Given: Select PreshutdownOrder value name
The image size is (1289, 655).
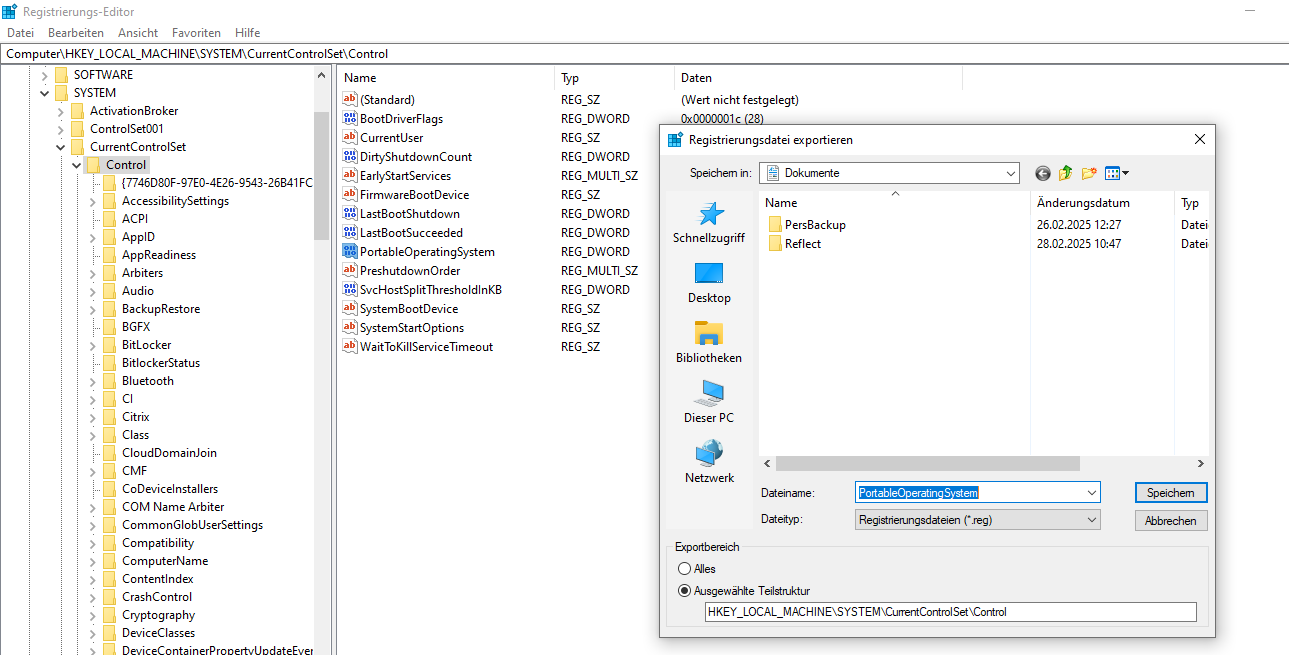Looking at the screenshot, I should click(x=410, y=271).
